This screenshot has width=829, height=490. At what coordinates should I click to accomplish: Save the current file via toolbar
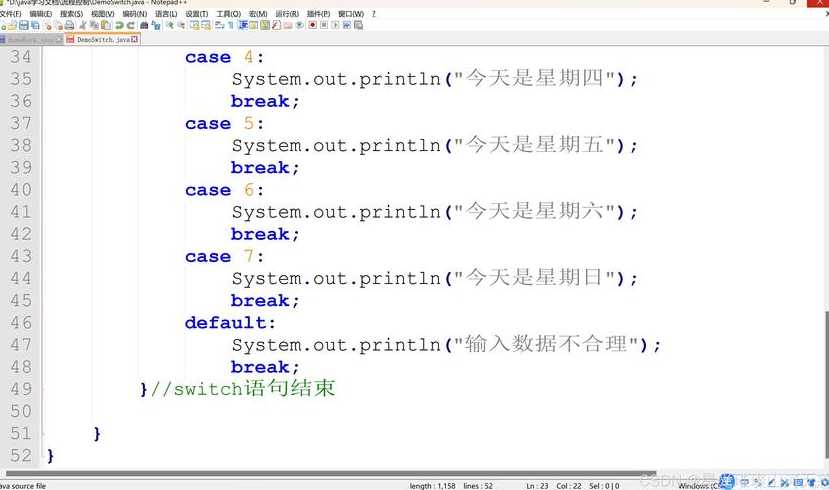(x=24, y=25)
